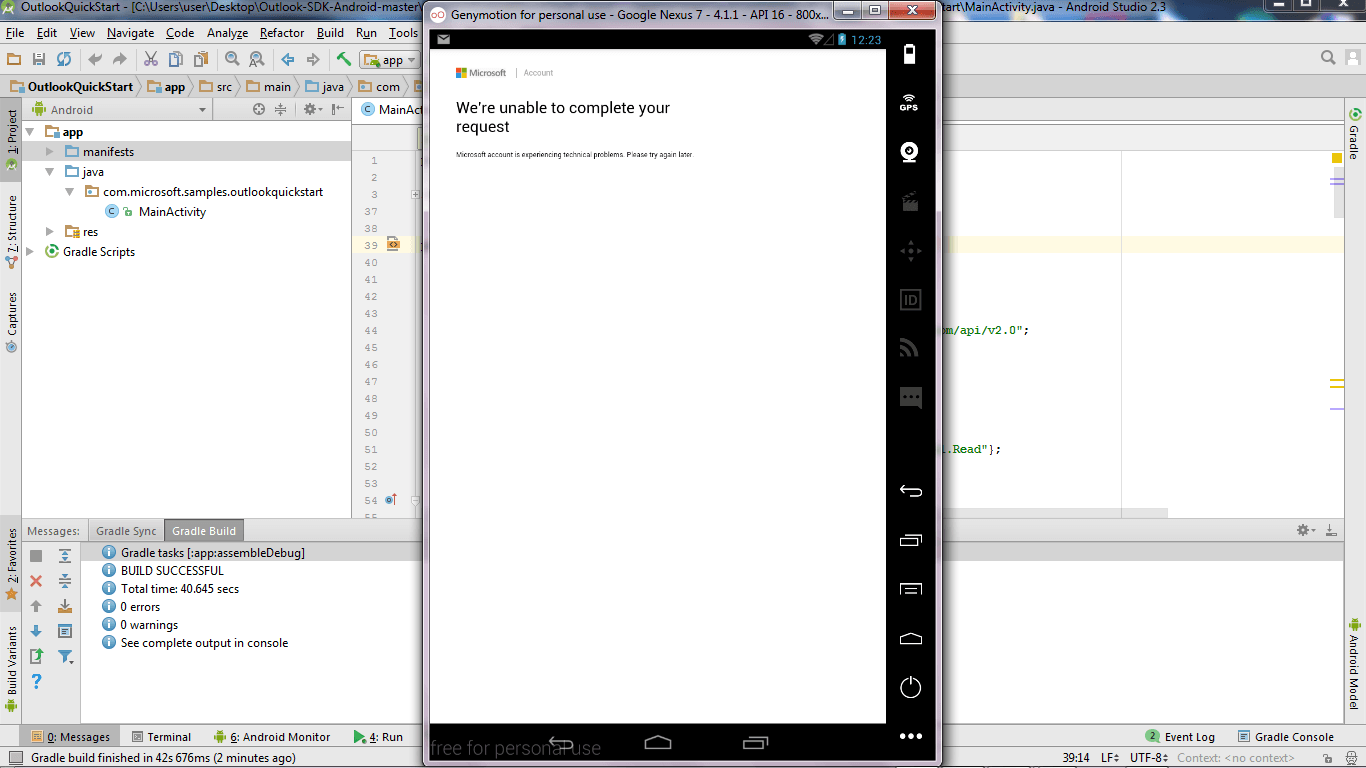Click OutlookQuickStart breadcrumb in navigation bar
1366x768 pixels.
point(70,87)
